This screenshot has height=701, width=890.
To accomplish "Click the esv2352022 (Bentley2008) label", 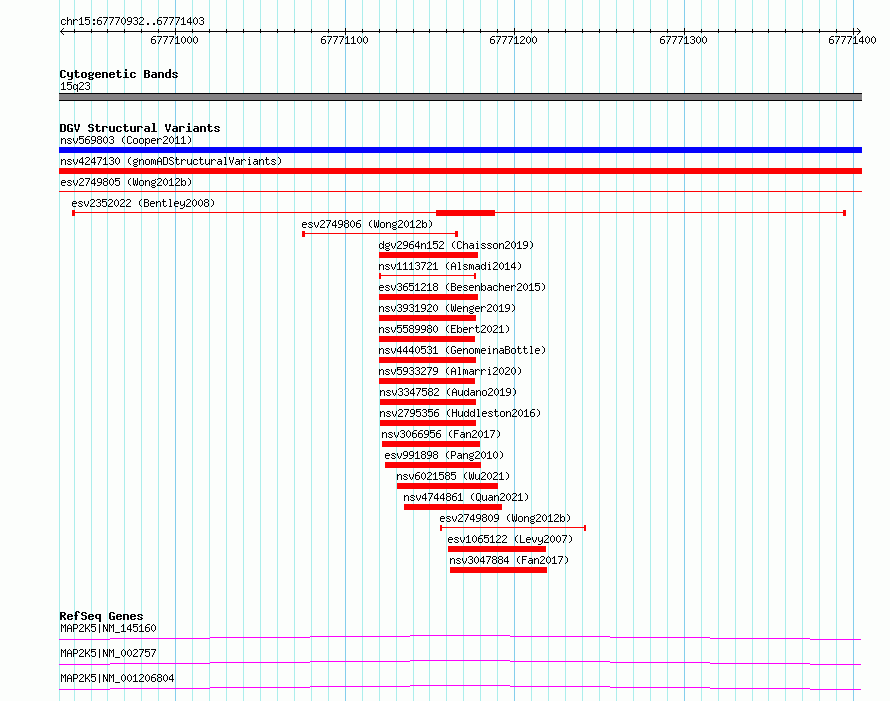I will point(143,203).
